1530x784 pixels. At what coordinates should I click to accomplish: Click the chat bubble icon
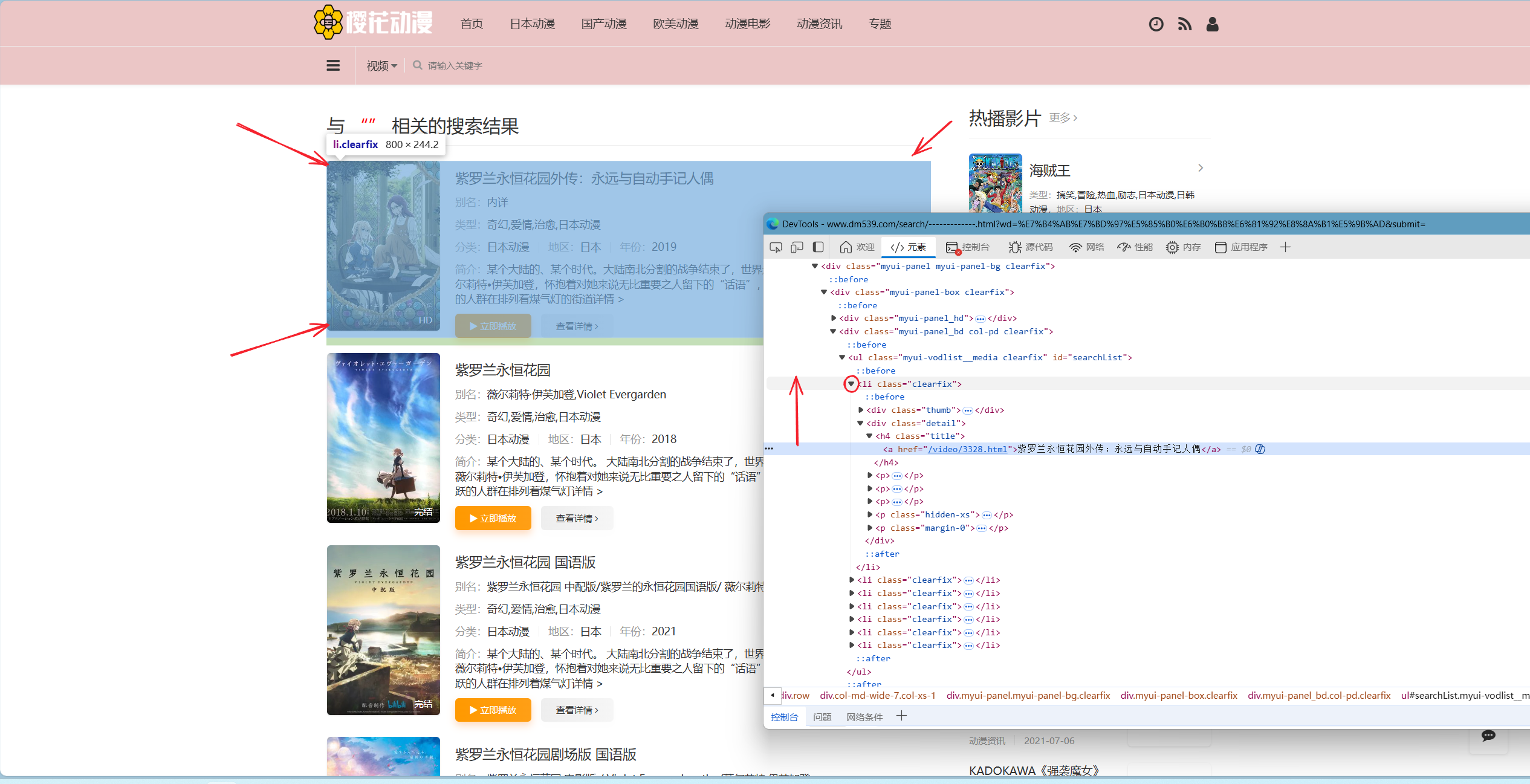pyautogui.click(x=1488, y=736)
